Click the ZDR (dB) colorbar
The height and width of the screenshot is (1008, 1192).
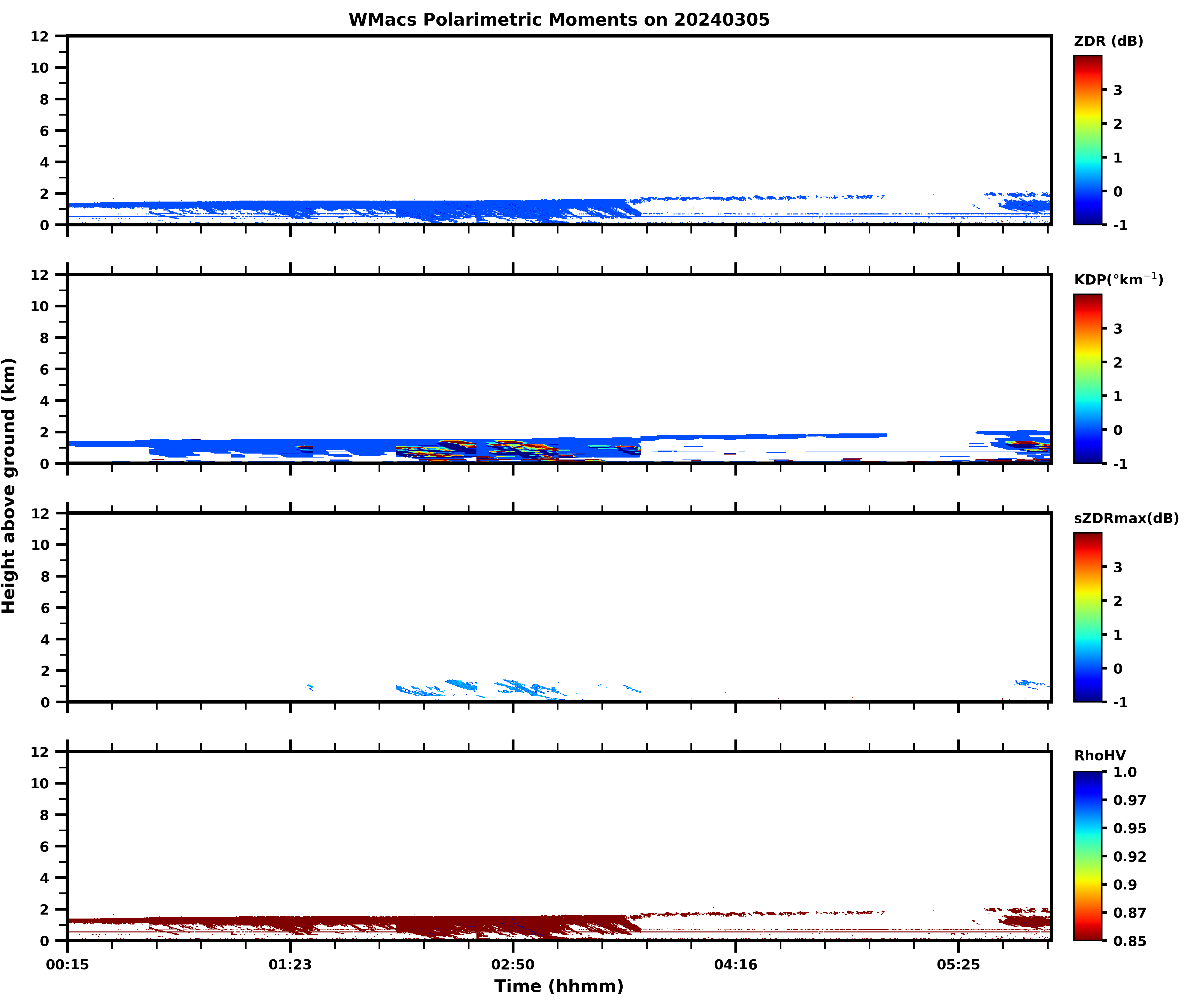[x=1087, y=140]
